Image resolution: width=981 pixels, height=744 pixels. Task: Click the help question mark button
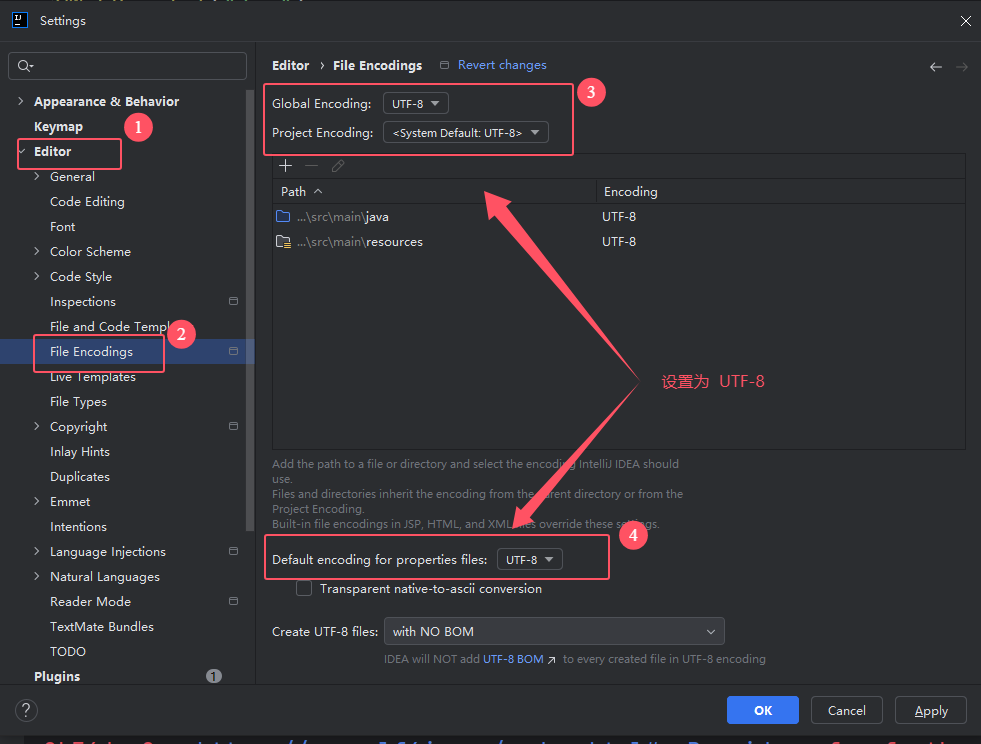point(26,710)
